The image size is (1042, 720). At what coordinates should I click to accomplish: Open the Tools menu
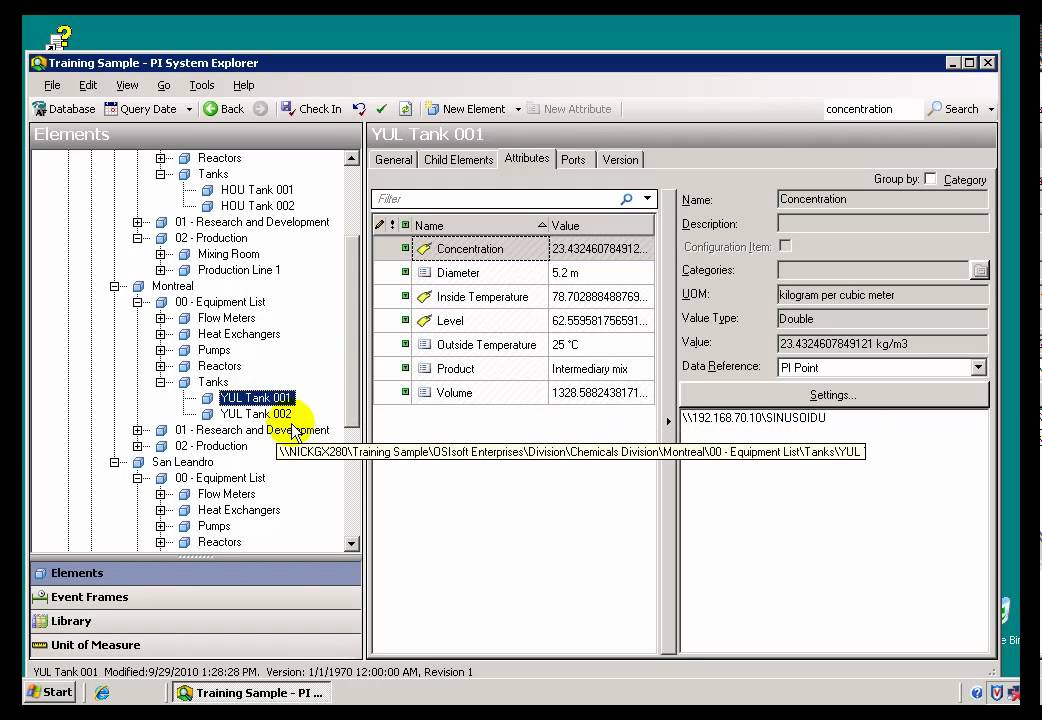pos(201,85)
